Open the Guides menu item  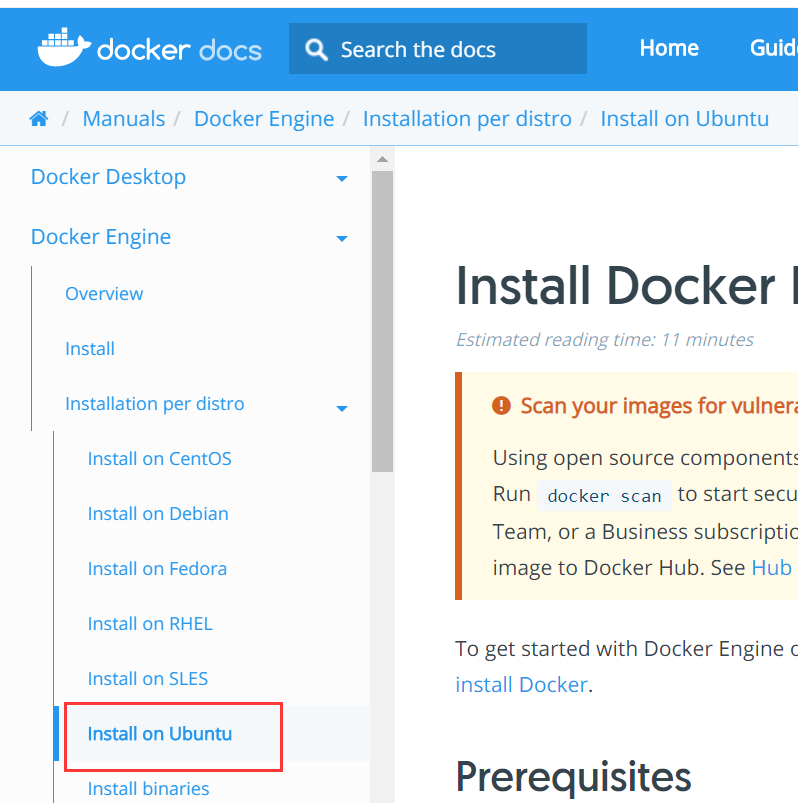point(779,47)
